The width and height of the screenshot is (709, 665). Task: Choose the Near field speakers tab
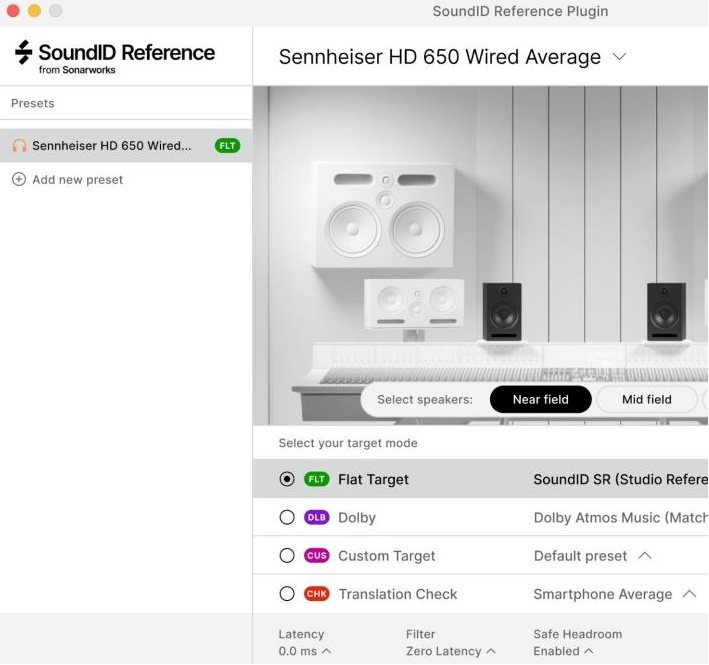pos(540,400)
